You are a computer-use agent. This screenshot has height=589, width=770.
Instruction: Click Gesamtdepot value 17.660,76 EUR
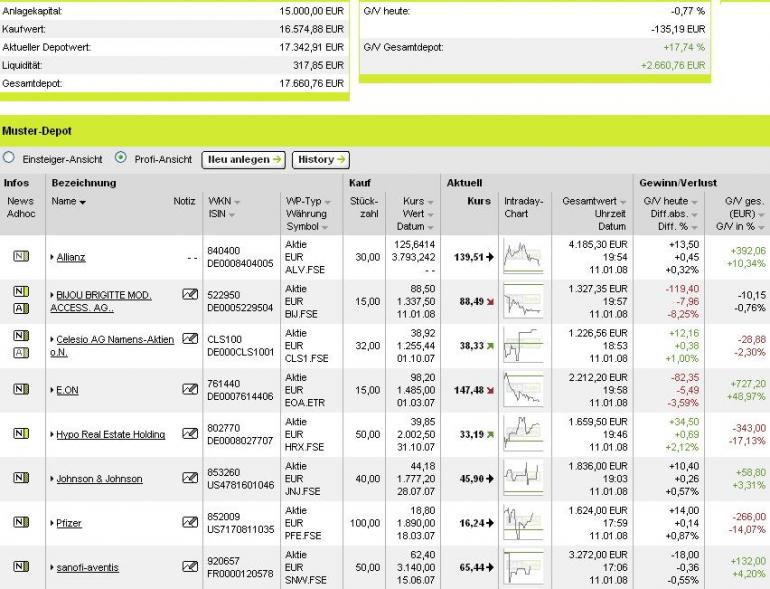[x=311, y=84]
